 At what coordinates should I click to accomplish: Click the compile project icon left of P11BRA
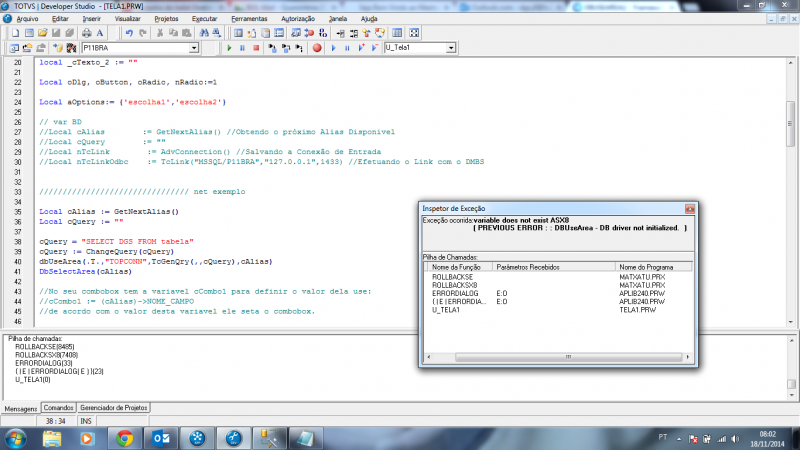(71, 48)
